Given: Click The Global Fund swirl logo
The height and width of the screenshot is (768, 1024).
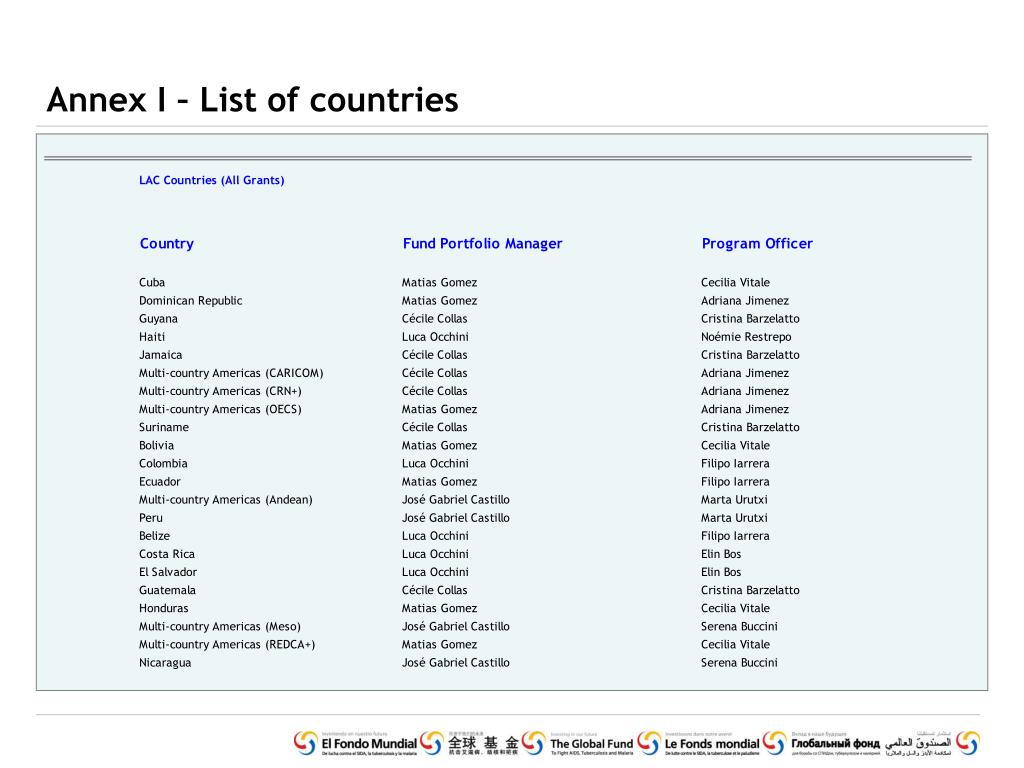Looking at the screenshot, I should tap(533, 743).
